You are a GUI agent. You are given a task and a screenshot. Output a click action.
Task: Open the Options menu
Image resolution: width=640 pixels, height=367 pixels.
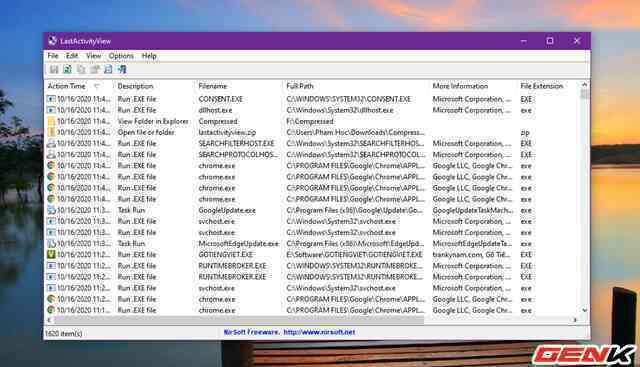point(121,56)
